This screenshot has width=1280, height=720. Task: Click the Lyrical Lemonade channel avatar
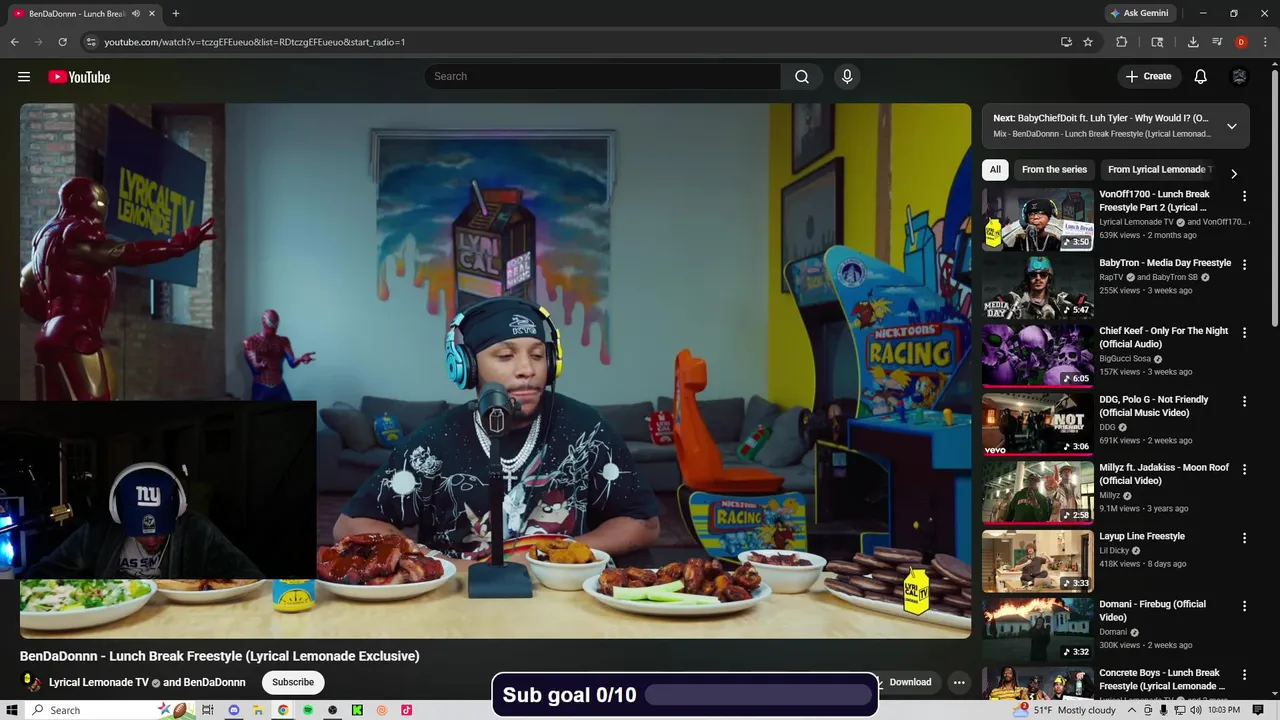tap(32, 682)
